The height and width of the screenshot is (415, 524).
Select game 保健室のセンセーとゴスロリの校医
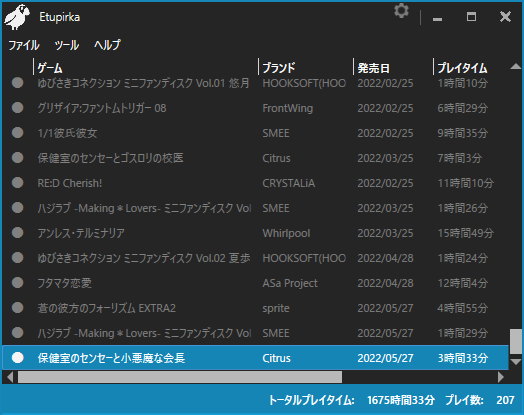[x=111, y=158]
